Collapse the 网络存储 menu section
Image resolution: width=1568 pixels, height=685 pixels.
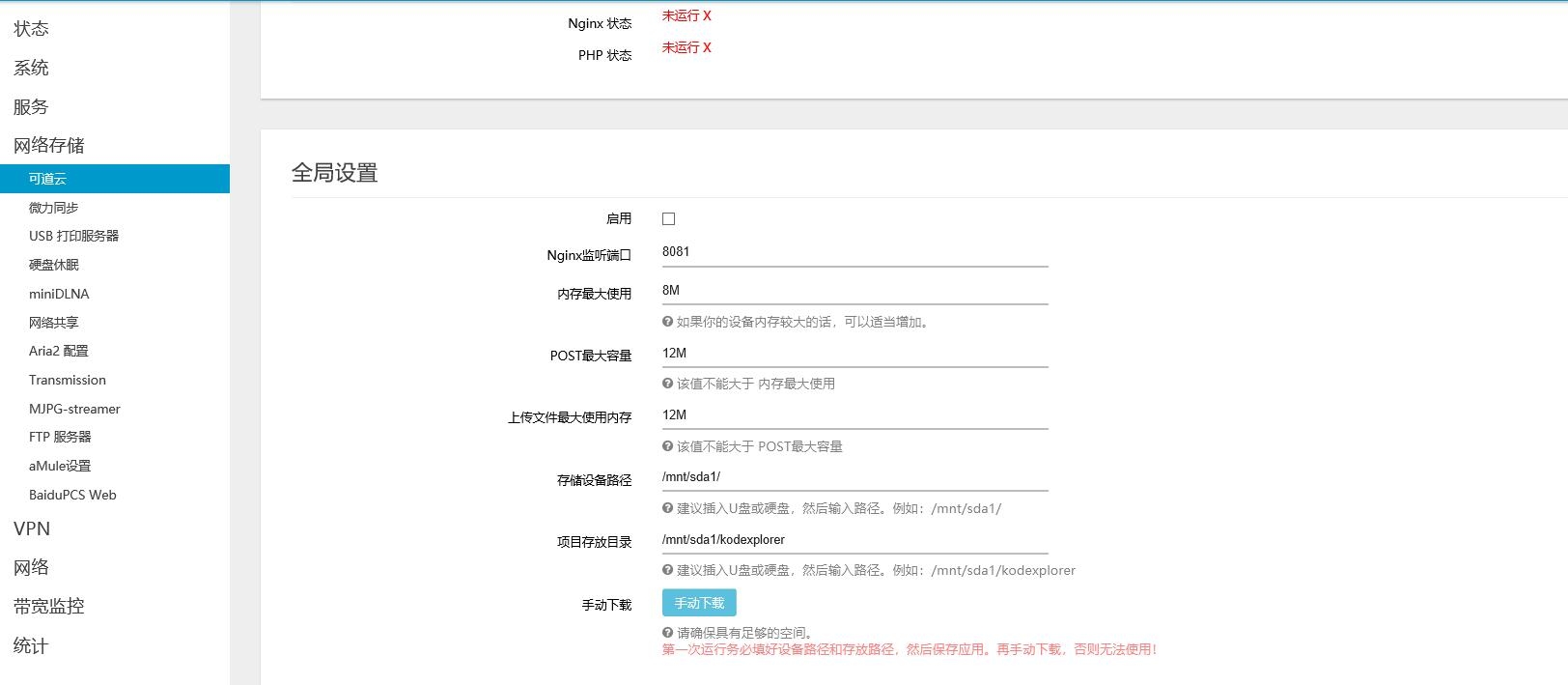(49, 146)
